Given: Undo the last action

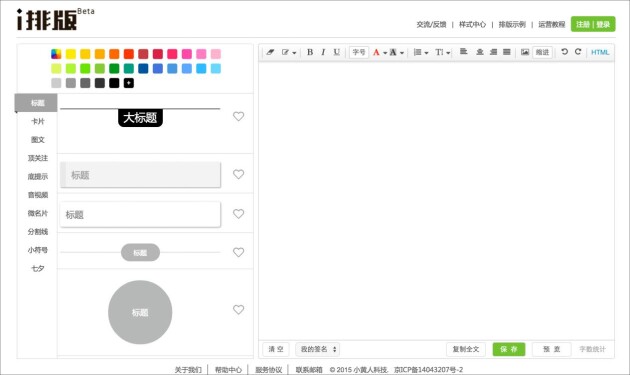Looking at the screenshot, I should [565, 51].
